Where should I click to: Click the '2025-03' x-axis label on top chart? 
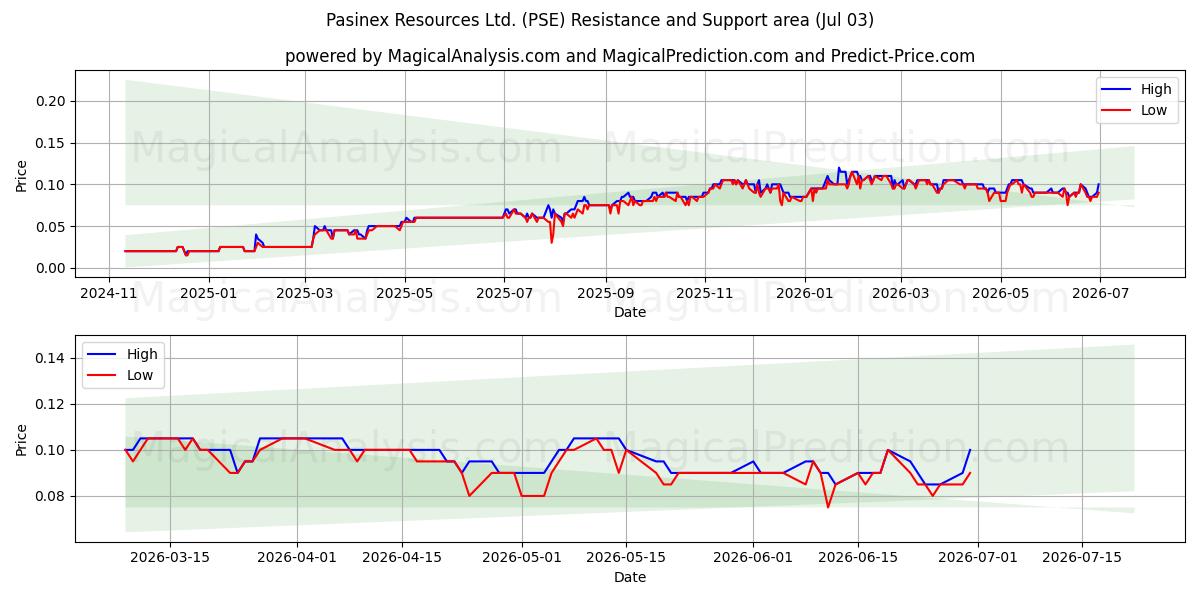click(306, 293)
